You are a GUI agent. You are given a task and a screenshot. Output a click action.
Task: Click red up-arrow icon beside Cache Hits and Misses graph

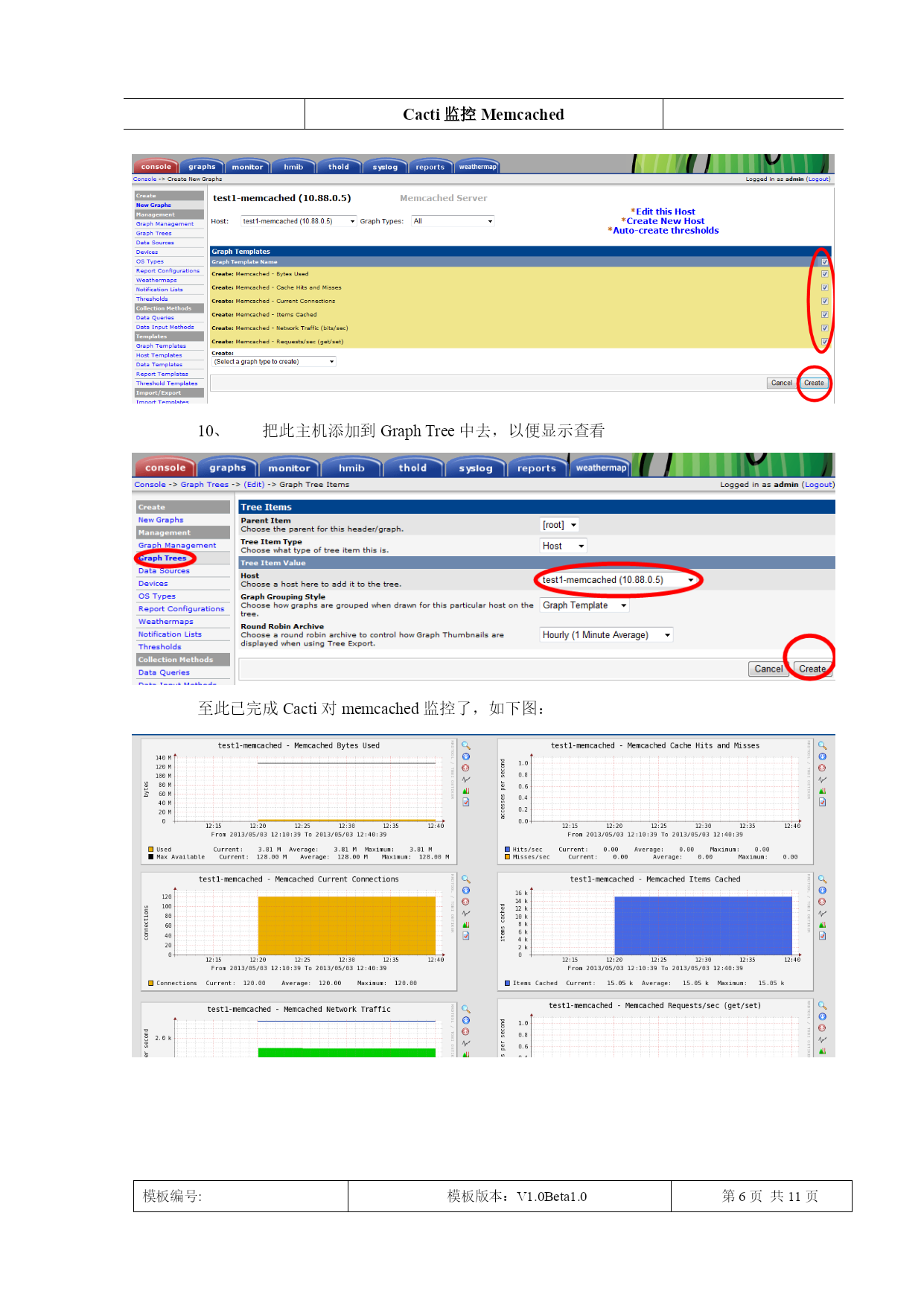point(823,768)
